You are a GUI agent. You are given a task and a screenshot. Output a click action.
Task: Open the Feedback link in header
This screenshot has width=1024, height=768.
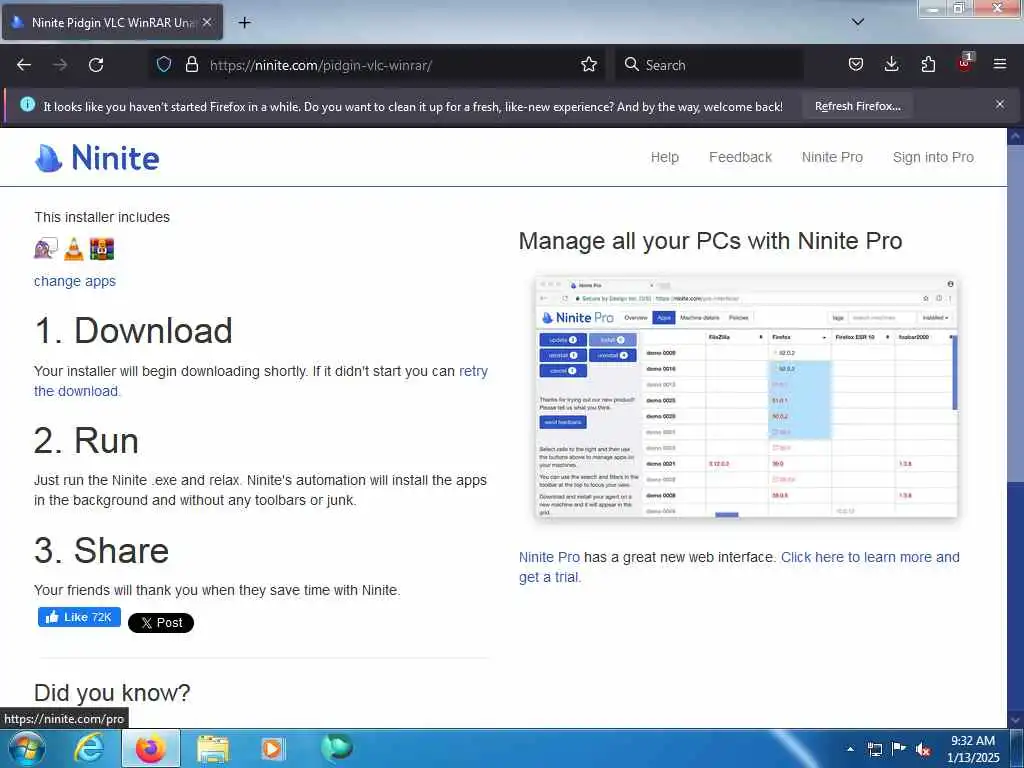[x=741, y=157]
